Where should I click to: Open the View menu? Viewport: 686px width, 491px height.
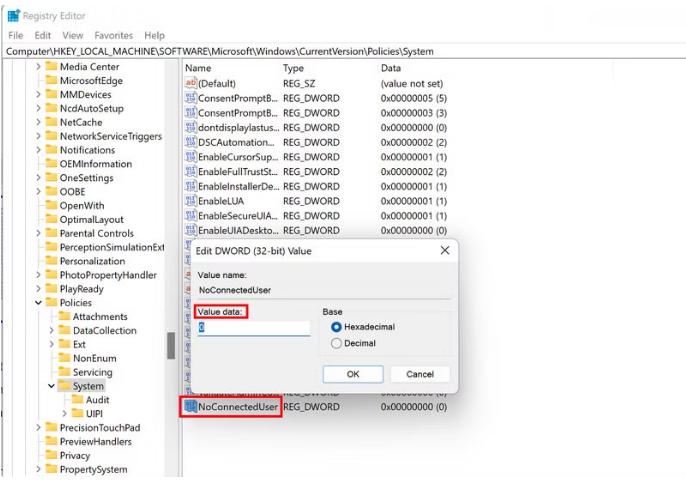point(73,35)
